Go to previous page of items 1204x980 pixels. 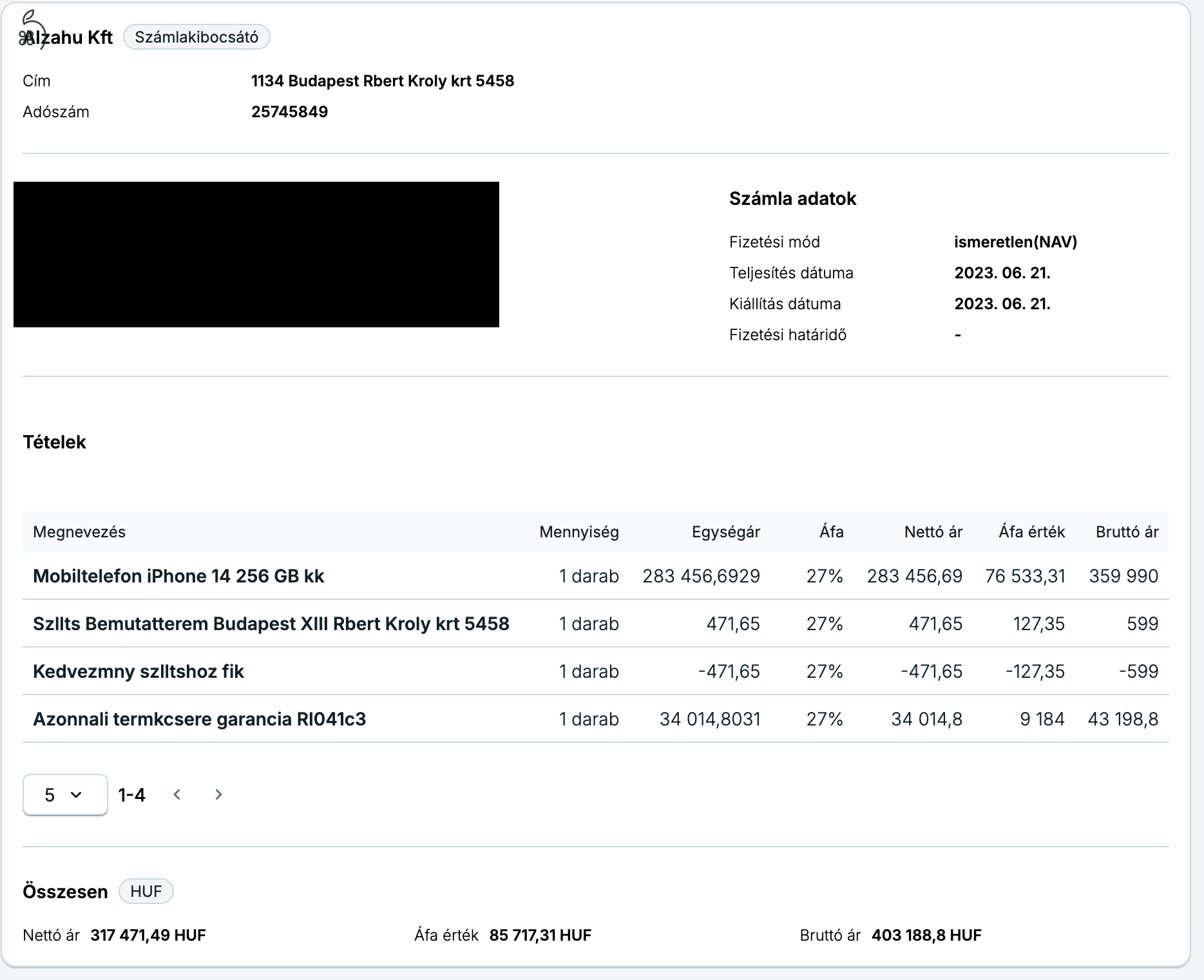[177, 794]
